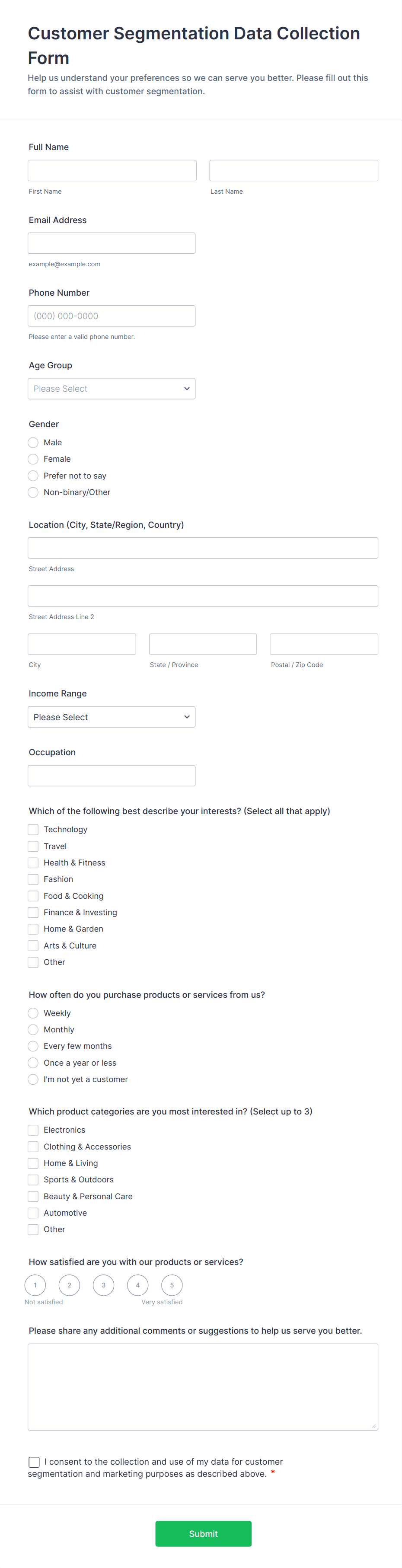The height and width of the screenshot is (1568, 402).
Task: Select the Male gender option
Action: pyautogui.click(x=33, y=443)
